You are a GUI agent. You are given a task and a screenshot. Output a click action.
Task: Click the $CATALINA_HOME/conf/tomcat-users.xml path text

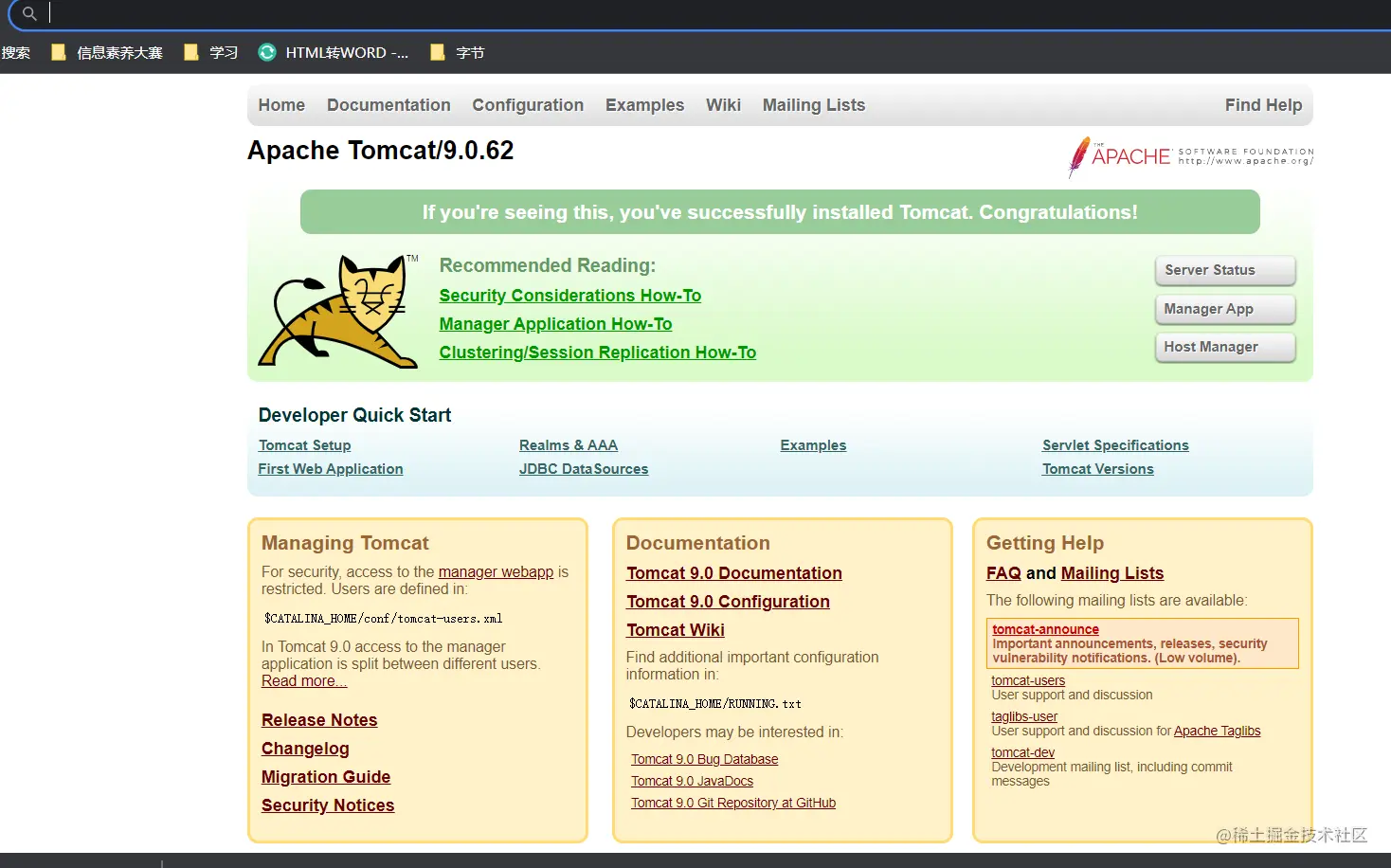(x=384, y=619)
